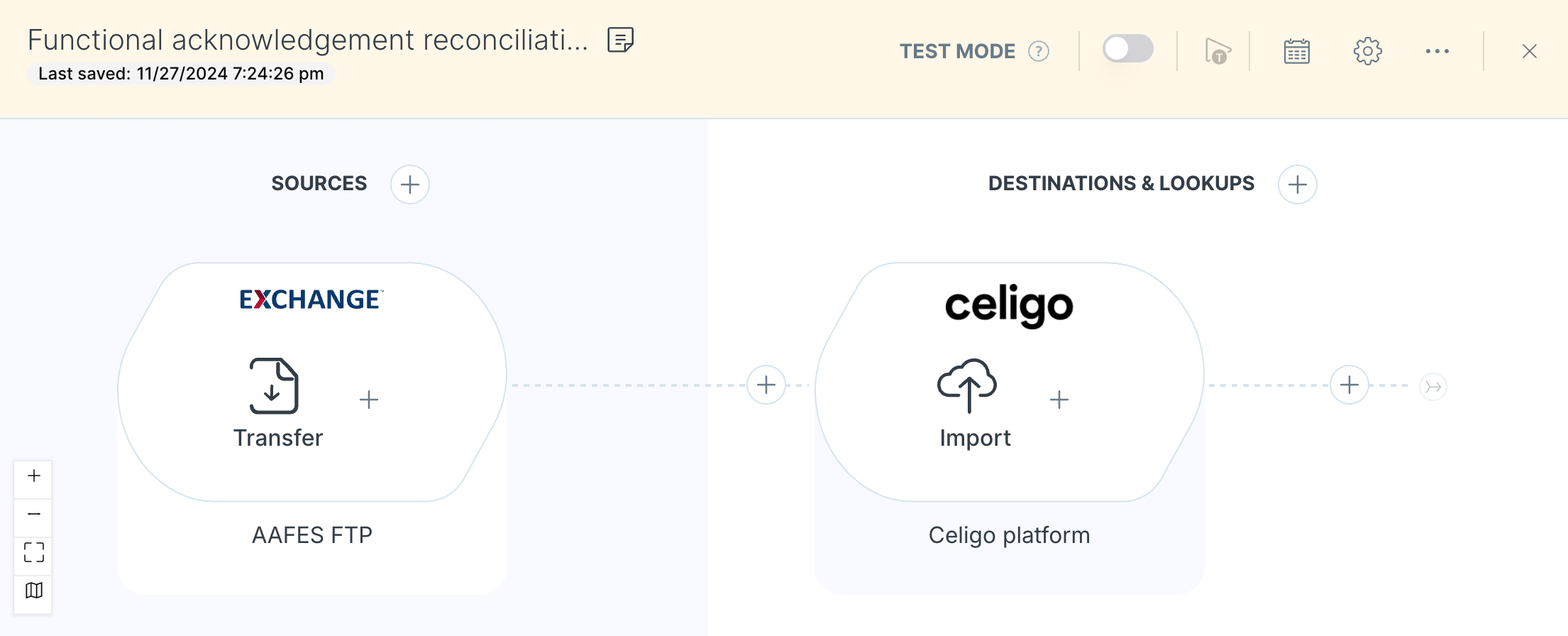Open the canvas minimap

point(33,590)
